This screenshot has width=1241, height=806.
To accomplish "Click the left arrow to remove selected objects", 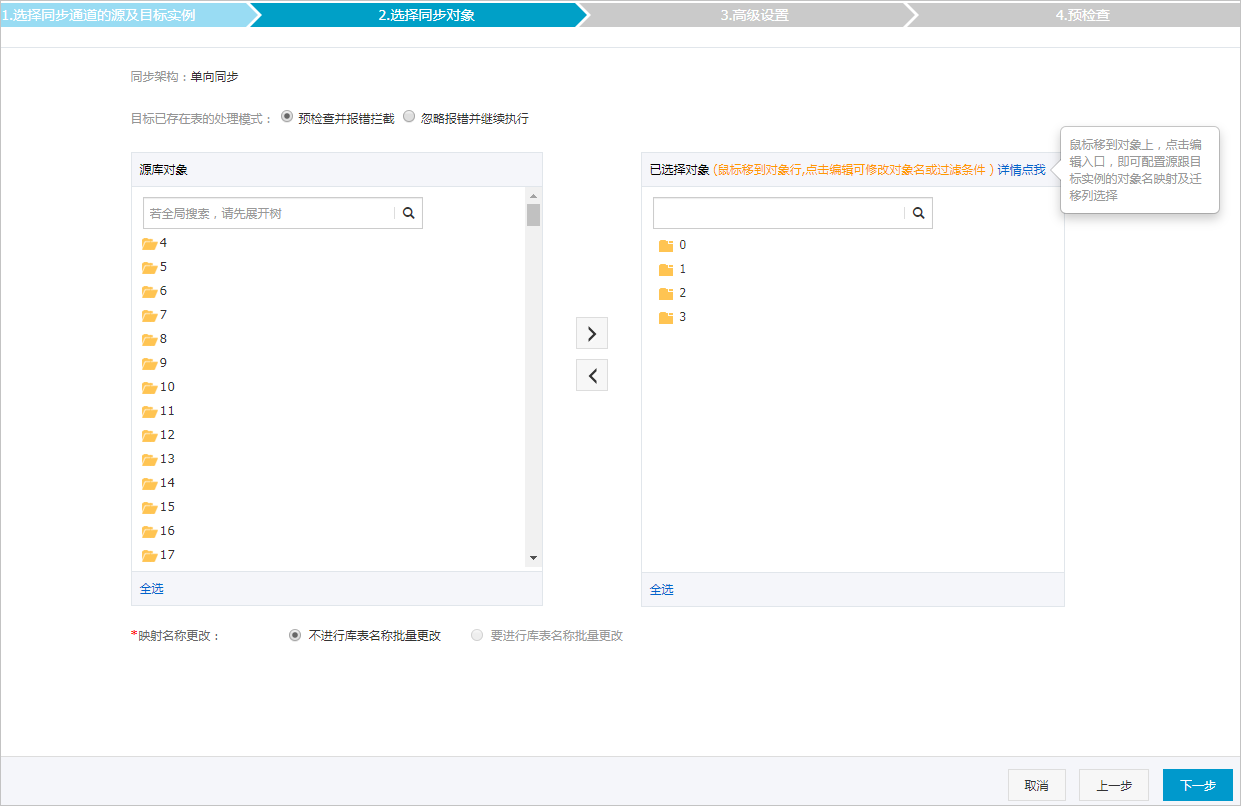I will [591, 375].
